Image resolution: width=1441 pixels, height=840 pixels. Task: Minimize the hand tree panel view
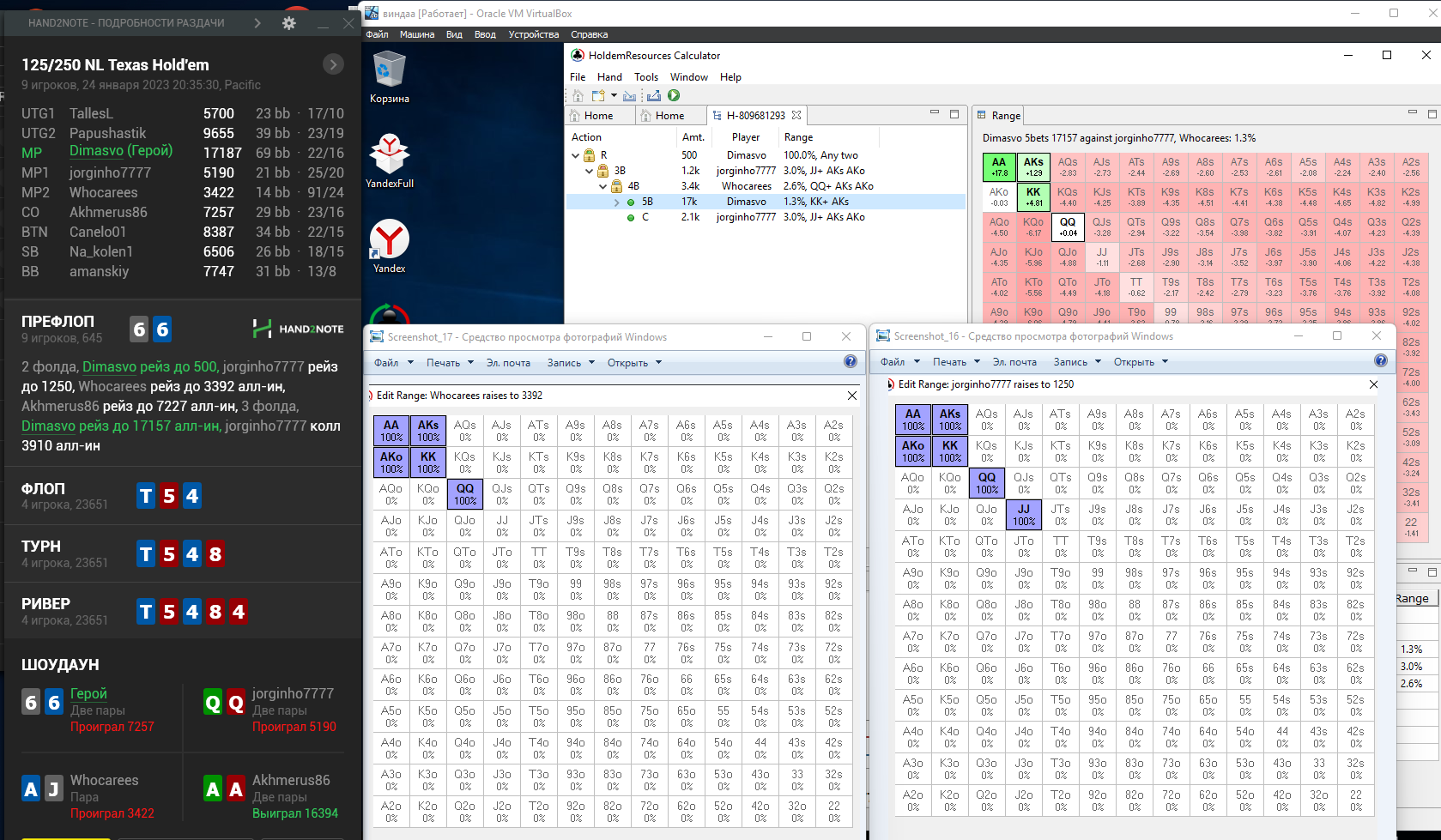(935, 113)
